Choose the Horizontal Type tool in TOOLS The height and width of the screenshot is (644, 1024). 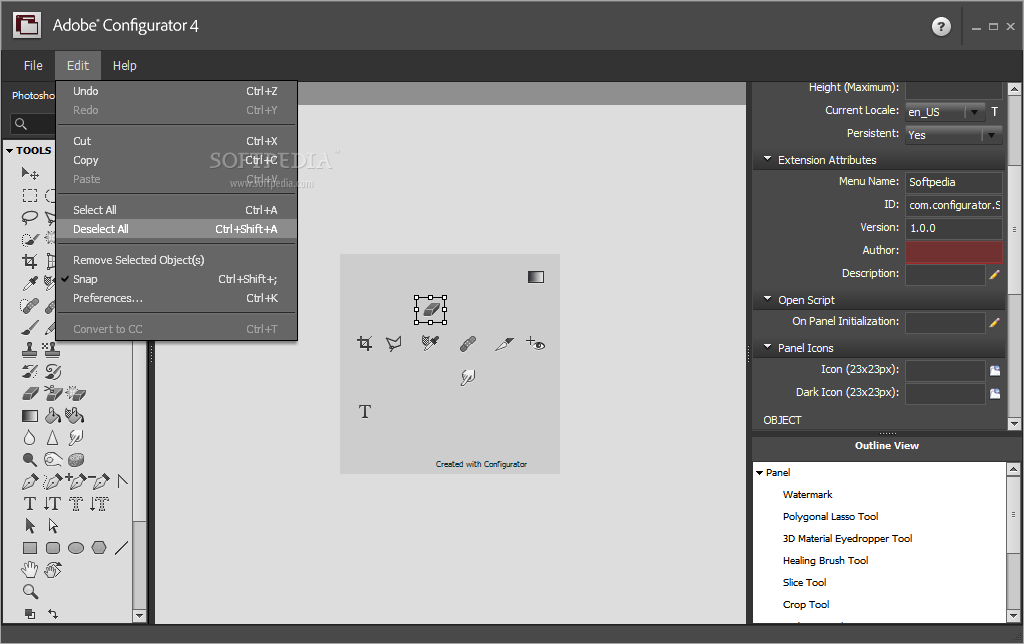tap(30, 504)
